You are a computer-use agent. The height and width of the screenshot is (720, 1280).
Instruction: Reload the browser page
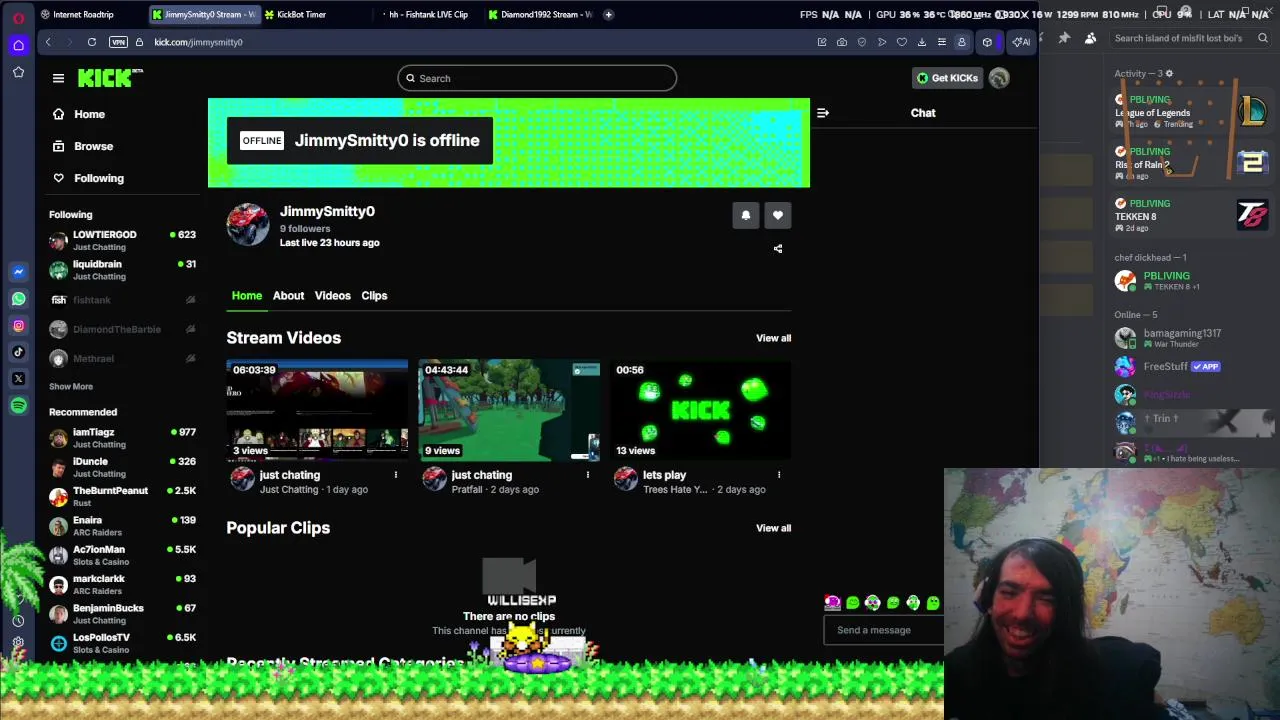(x=92, y=42)
